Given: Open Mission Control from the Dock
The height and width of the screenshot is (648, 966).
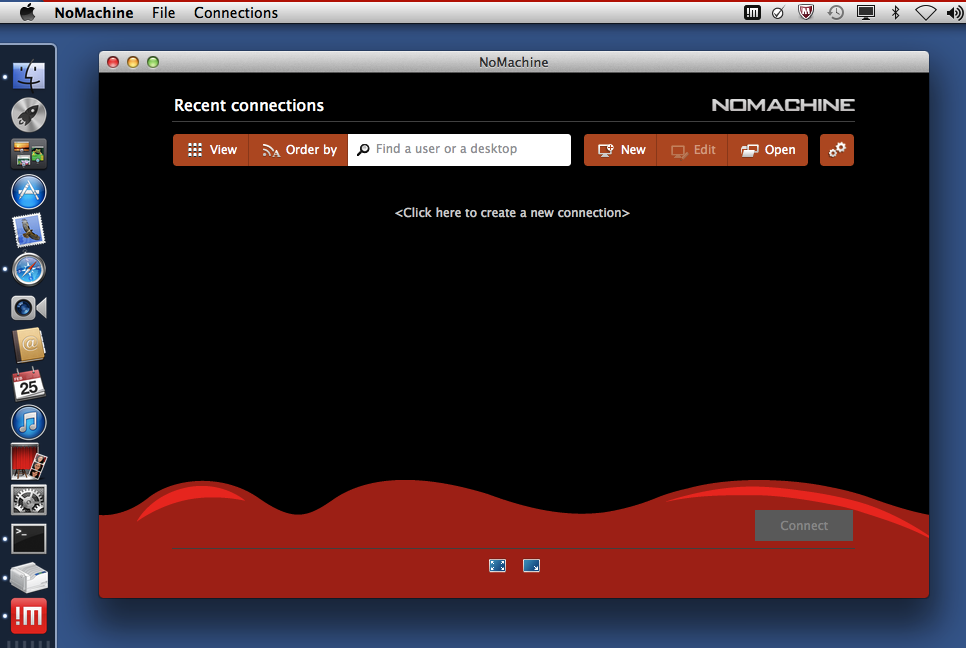Looking at the screenshot, I should [x=28, y=153].
